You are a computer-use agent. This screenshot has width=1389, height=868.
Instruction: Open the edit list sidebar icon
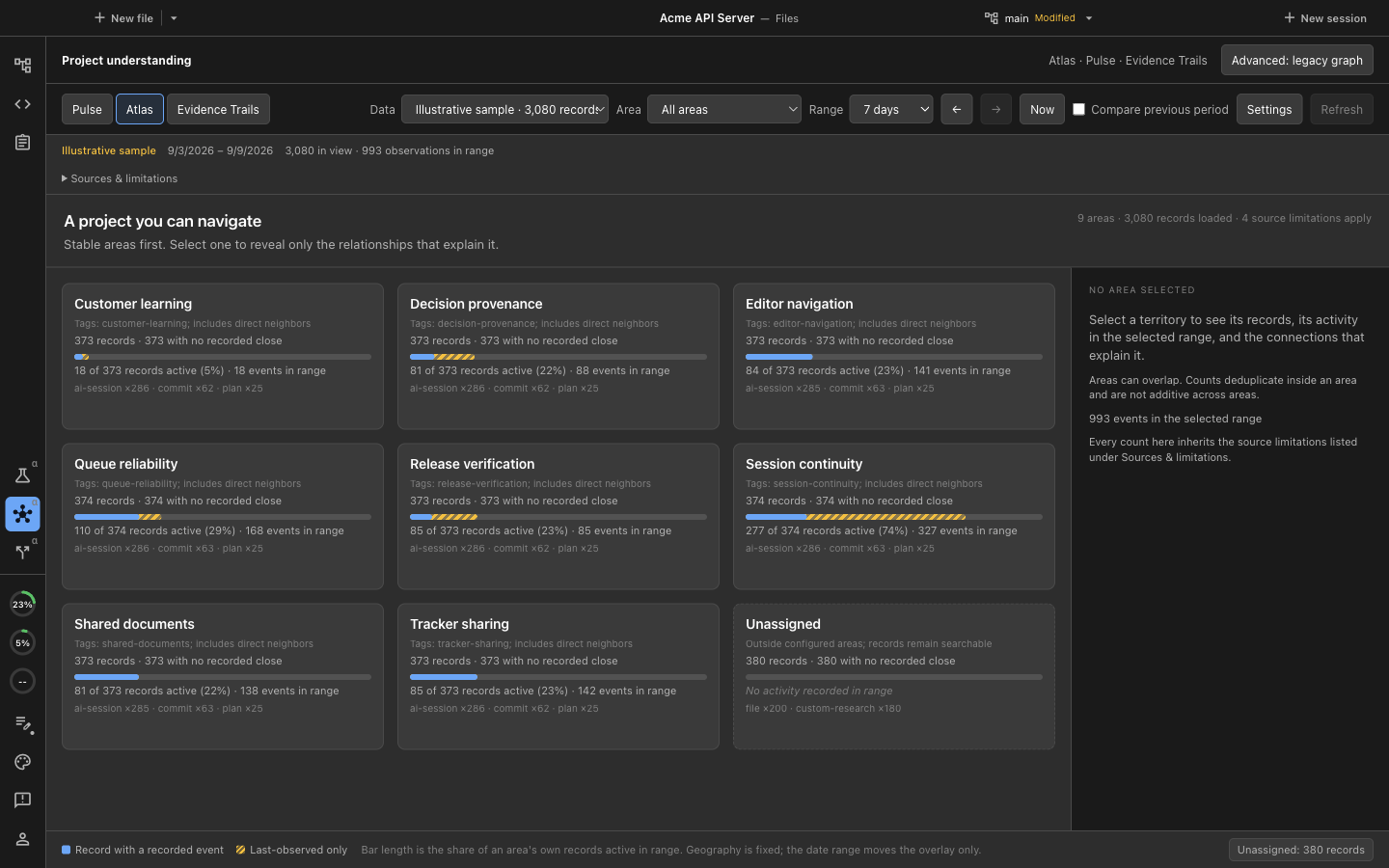pyautogui.click(x=22, y=723)
